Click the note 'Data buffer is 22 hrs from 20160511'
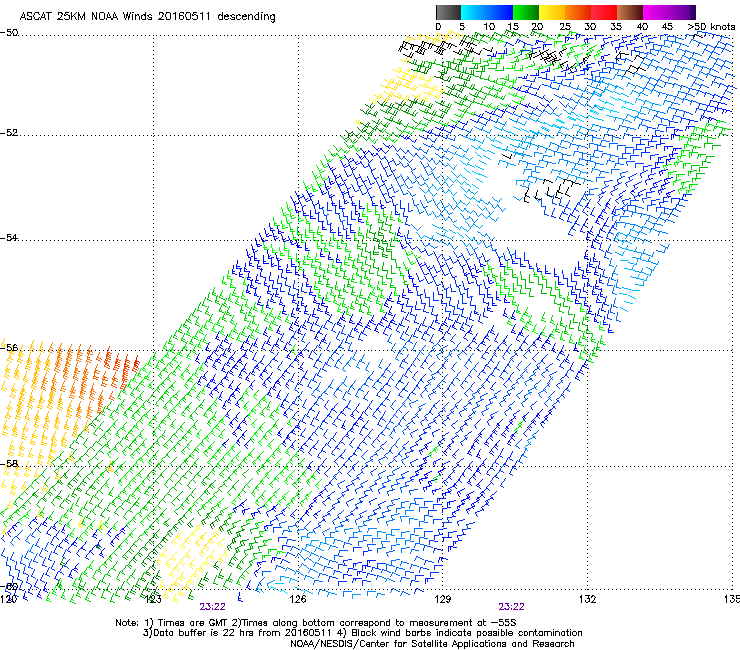740x650 pixels. tap(242, 633)
